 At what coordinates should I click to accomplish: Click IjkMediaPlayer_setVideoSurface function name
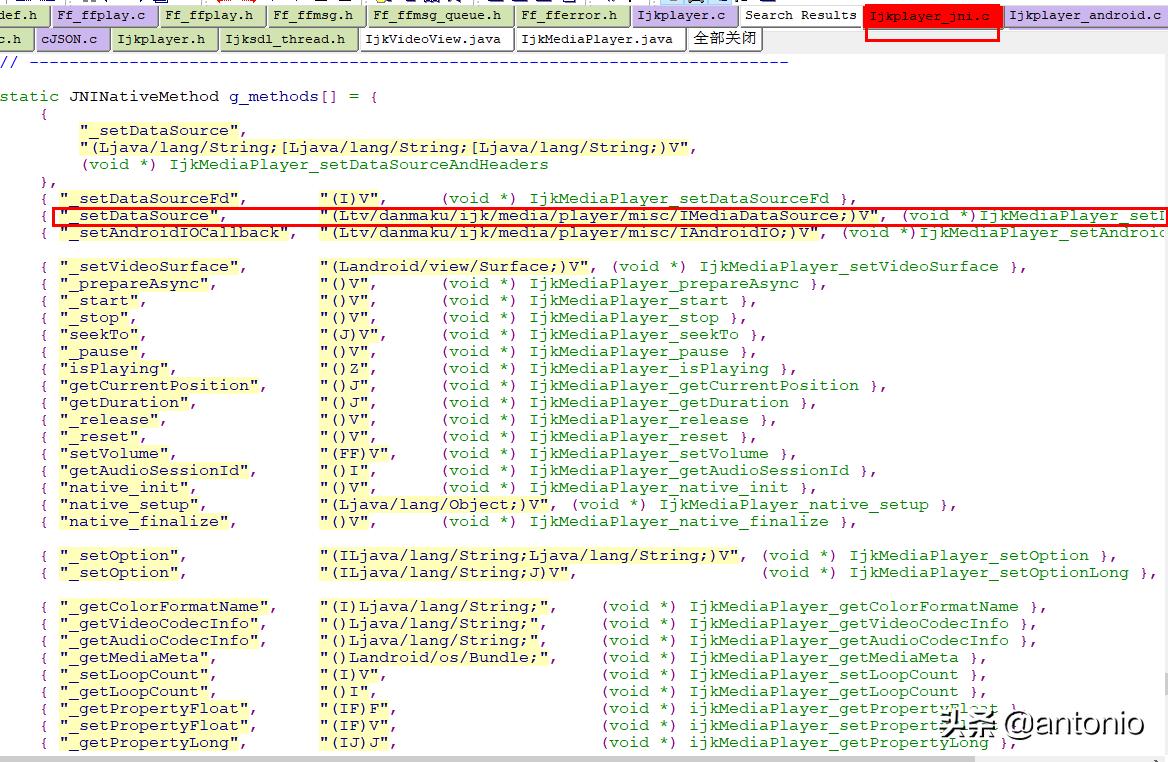pyautogui.click(x=848, y=267)
